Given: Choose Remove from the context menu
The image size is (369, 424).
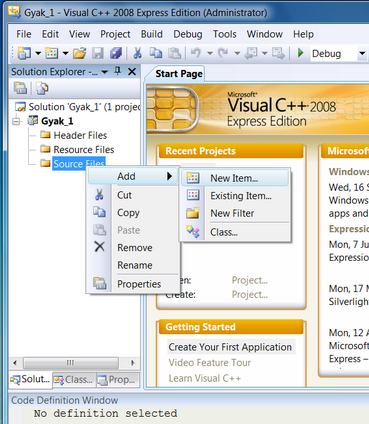Looking at the screenshot, I should [132, 248].
